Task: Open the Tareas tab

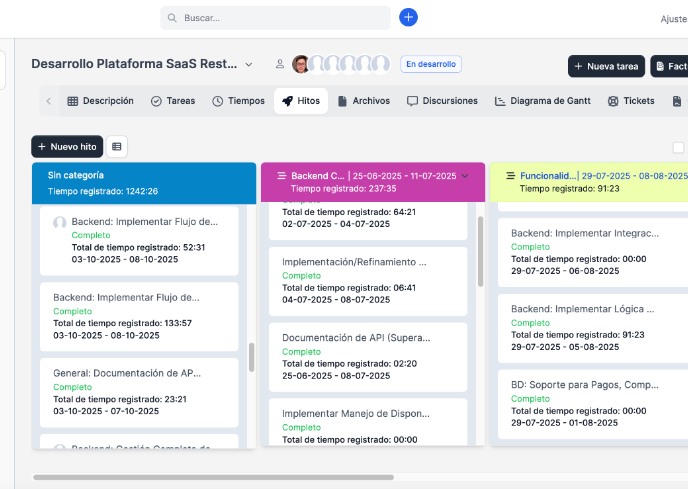Action: click(x=172, y=101)
